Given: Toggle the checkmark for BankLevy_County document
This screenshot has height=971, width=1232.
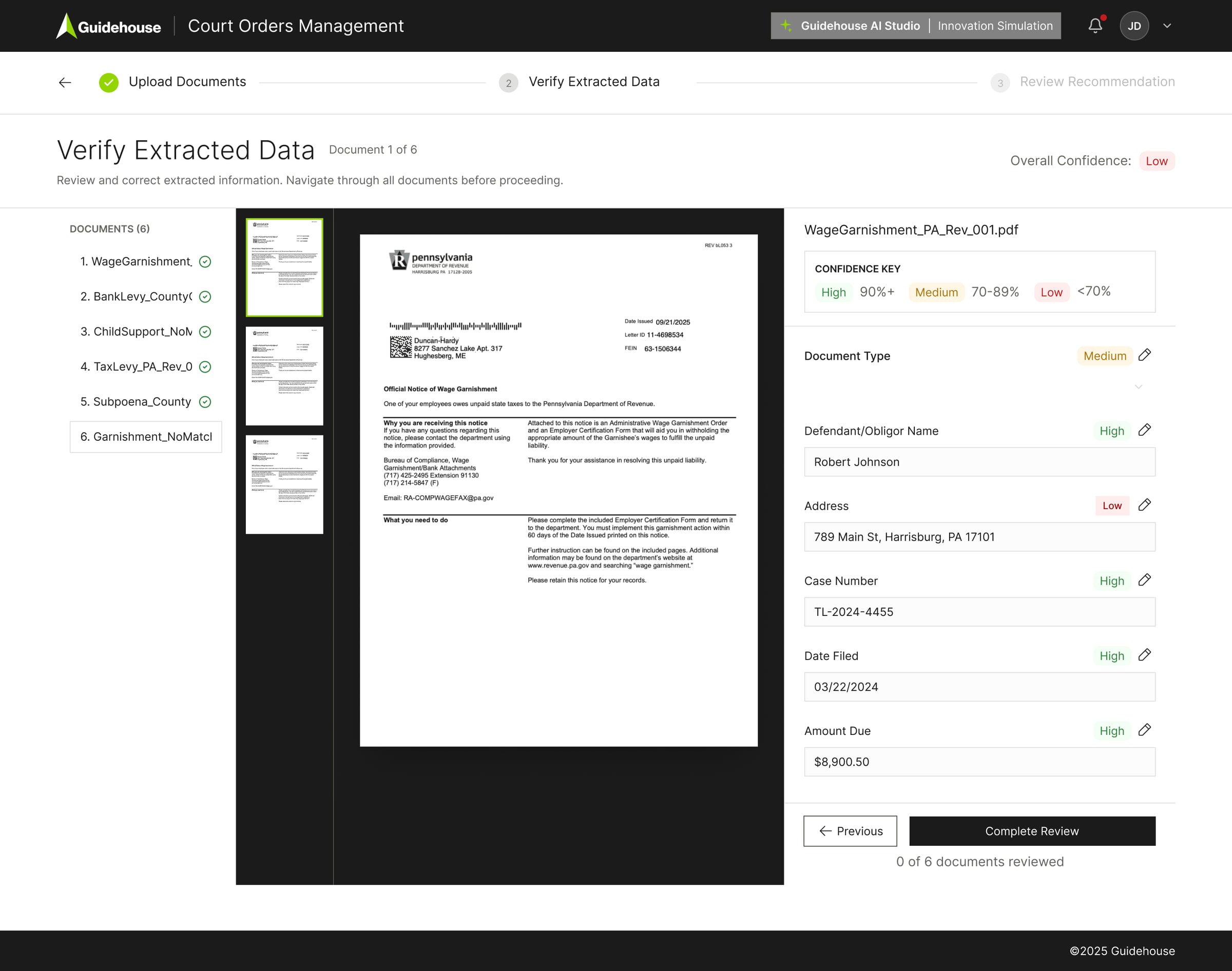Looking at the screenshot, I should click(x=204, y=297).
